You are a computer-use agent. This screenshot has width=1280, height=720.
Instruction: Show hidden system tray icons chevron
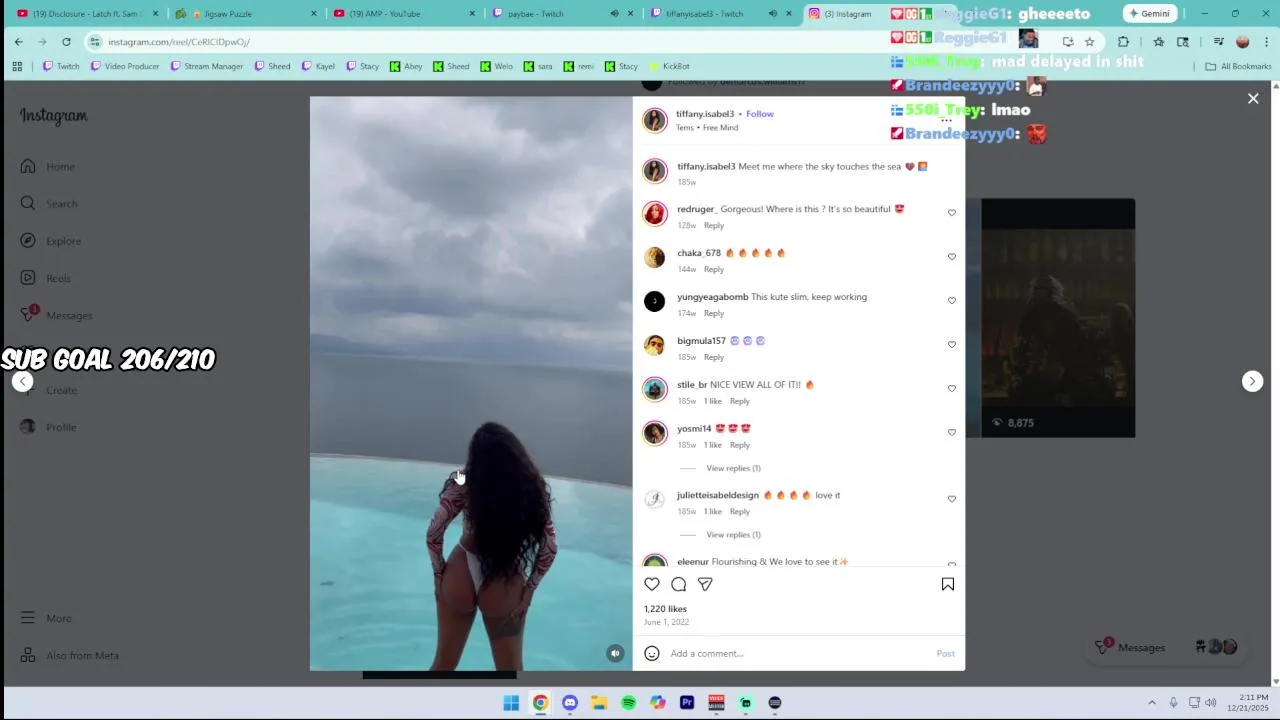[1152, 703]
